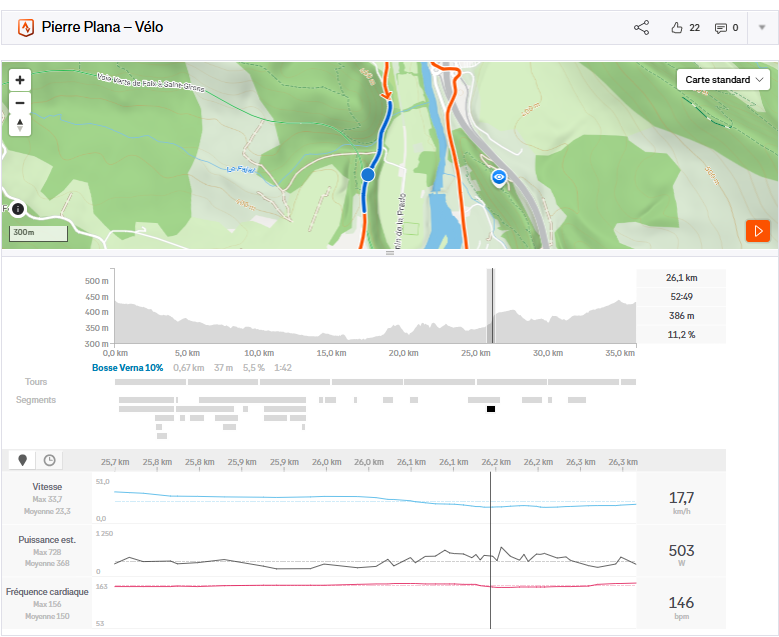Click the kudos count 22
779x637 pixels.
coord(695,28)
